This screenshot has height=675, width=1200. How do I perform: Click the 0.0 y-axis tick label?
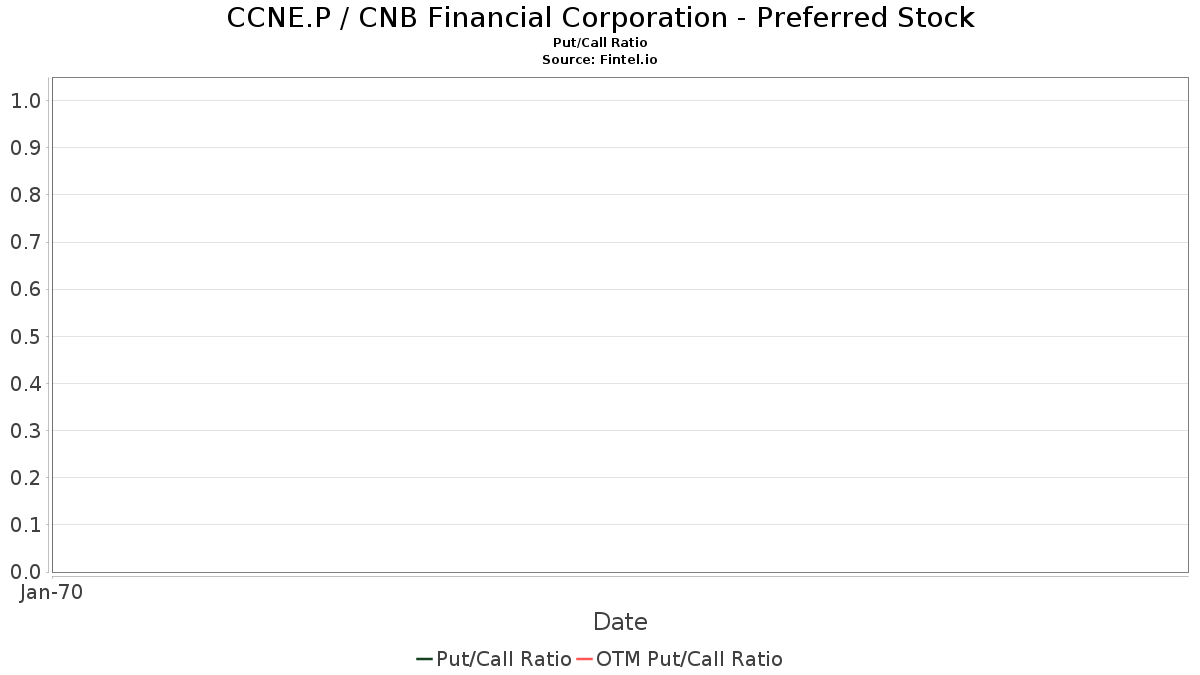click(x=25, y=572)
